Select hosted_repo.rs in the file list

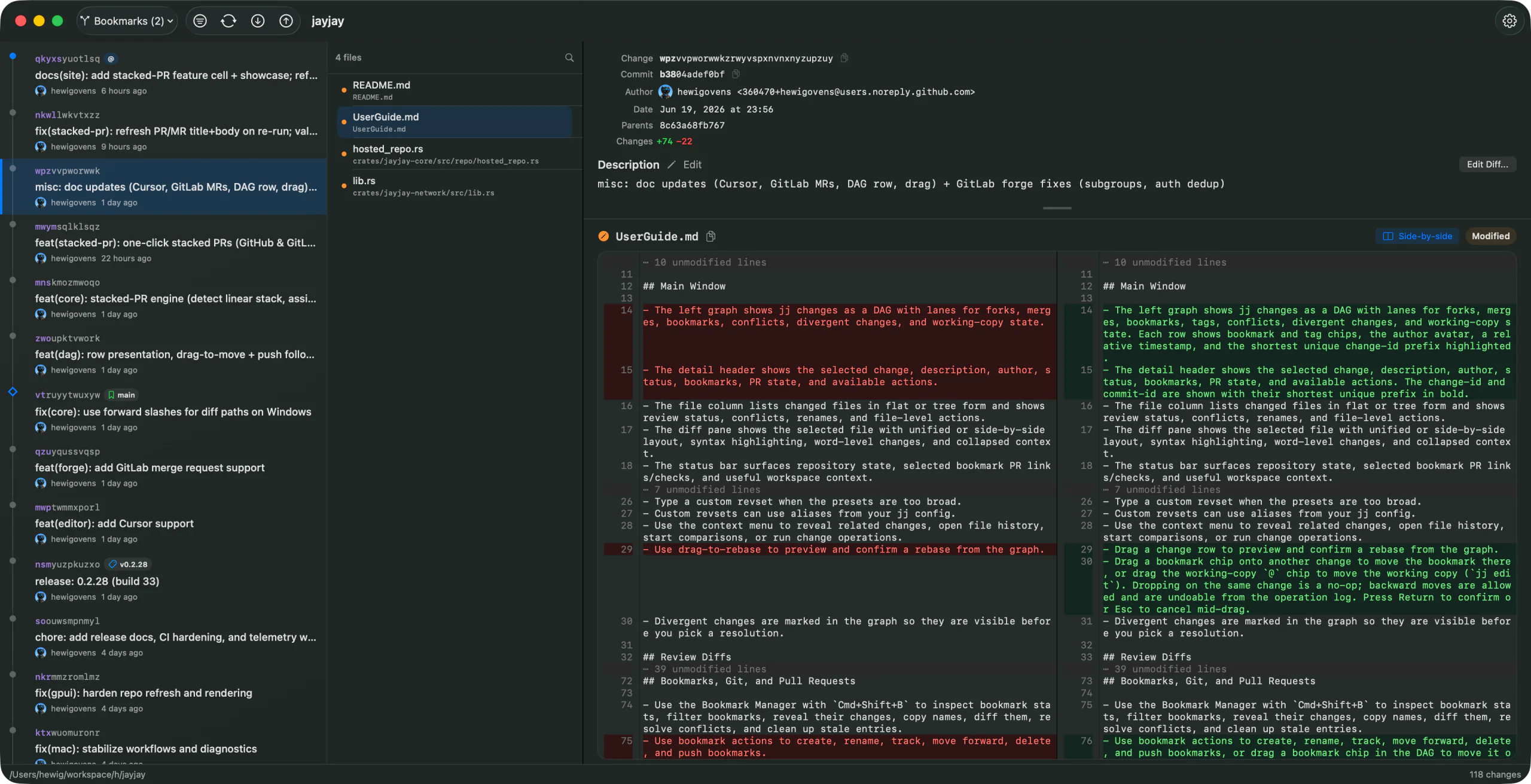click(x=455, y=154)
